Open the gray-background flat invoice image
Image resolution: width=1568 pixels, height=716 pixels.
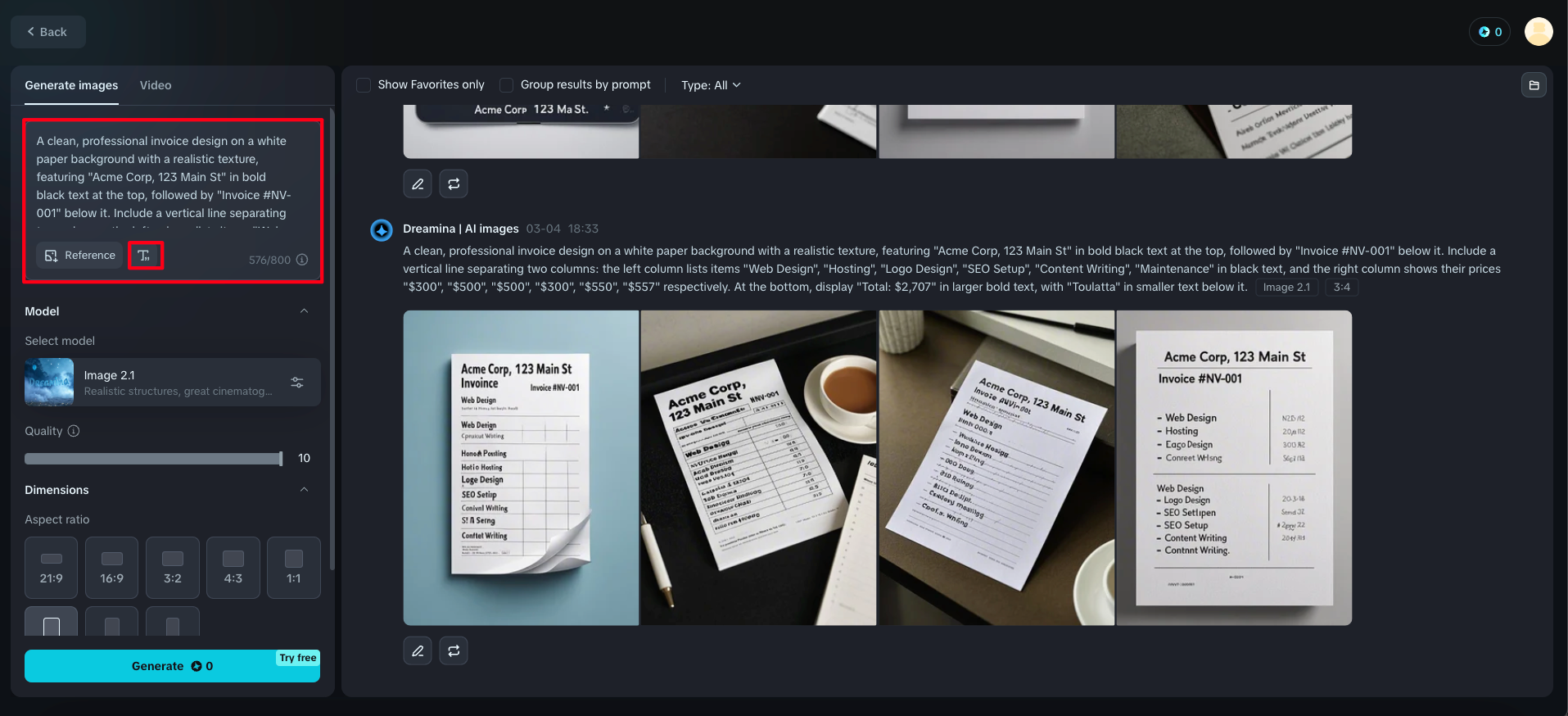(x=1234, y=468)
